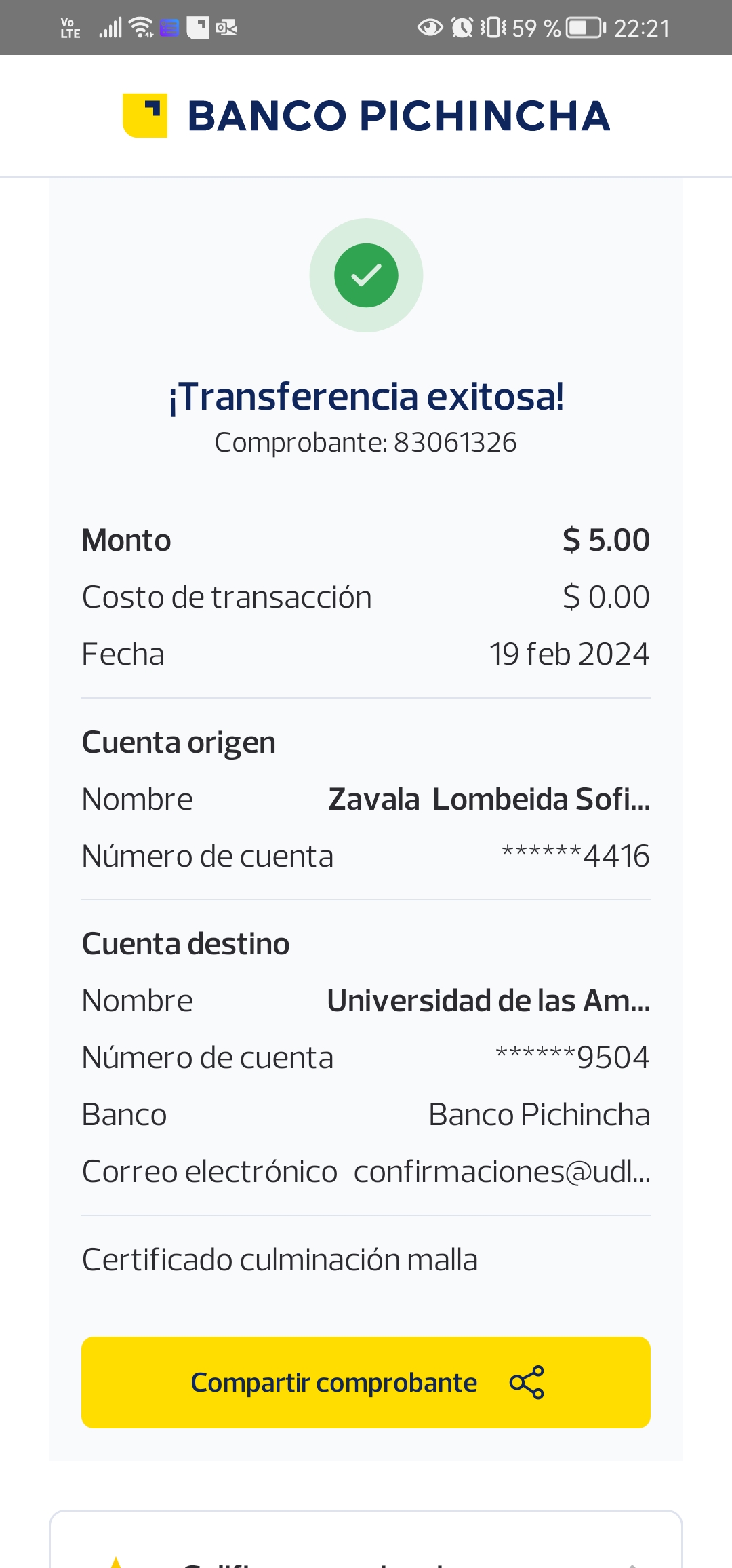Tap the truncated origin name Zavala Lombeida
This screenshot has height=1568, width=732.
(x=489, y=800)
